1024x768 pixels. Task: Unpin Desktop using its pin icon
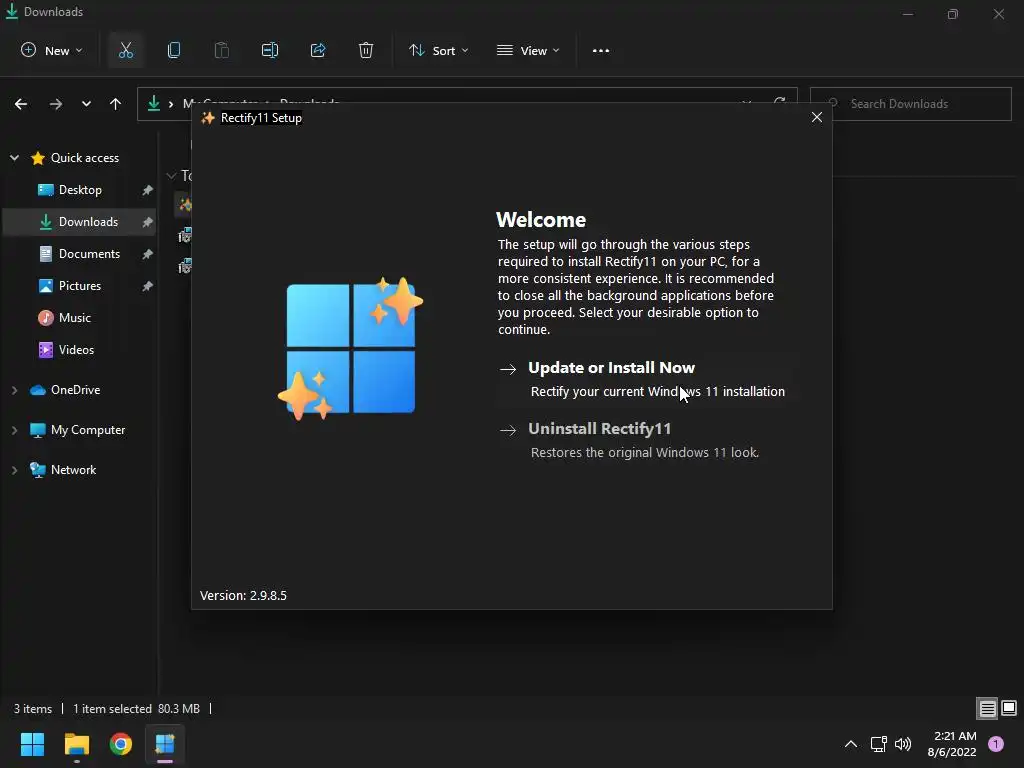(148, 190)
